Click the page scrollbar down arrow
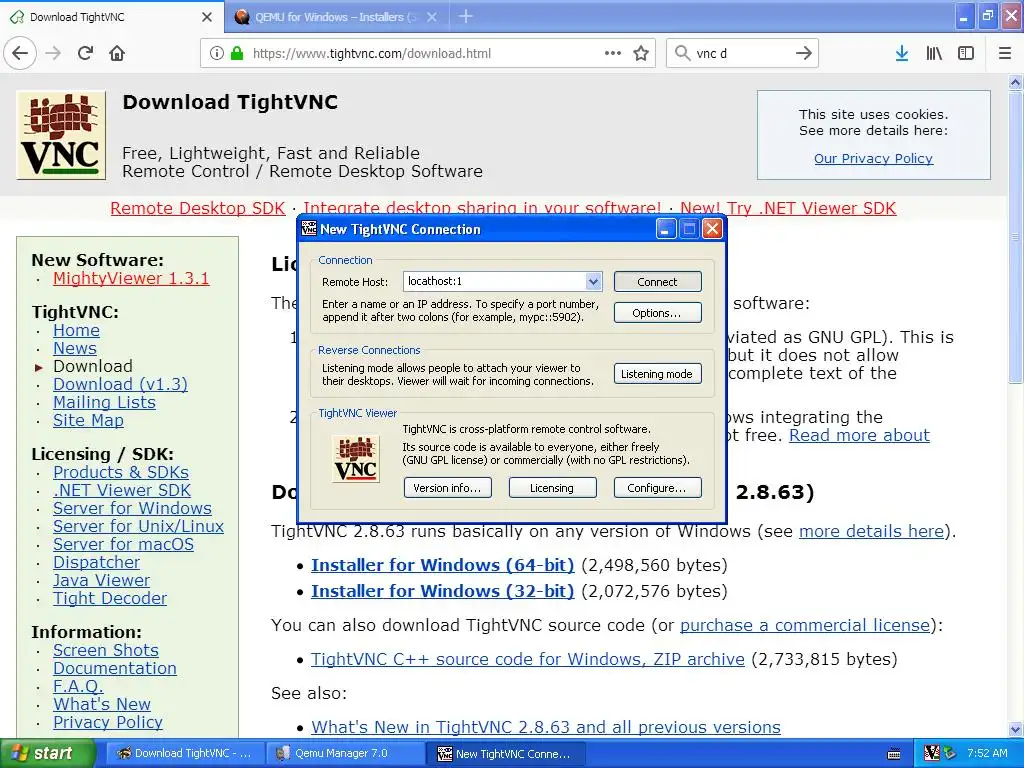 tap(1016, 729)
